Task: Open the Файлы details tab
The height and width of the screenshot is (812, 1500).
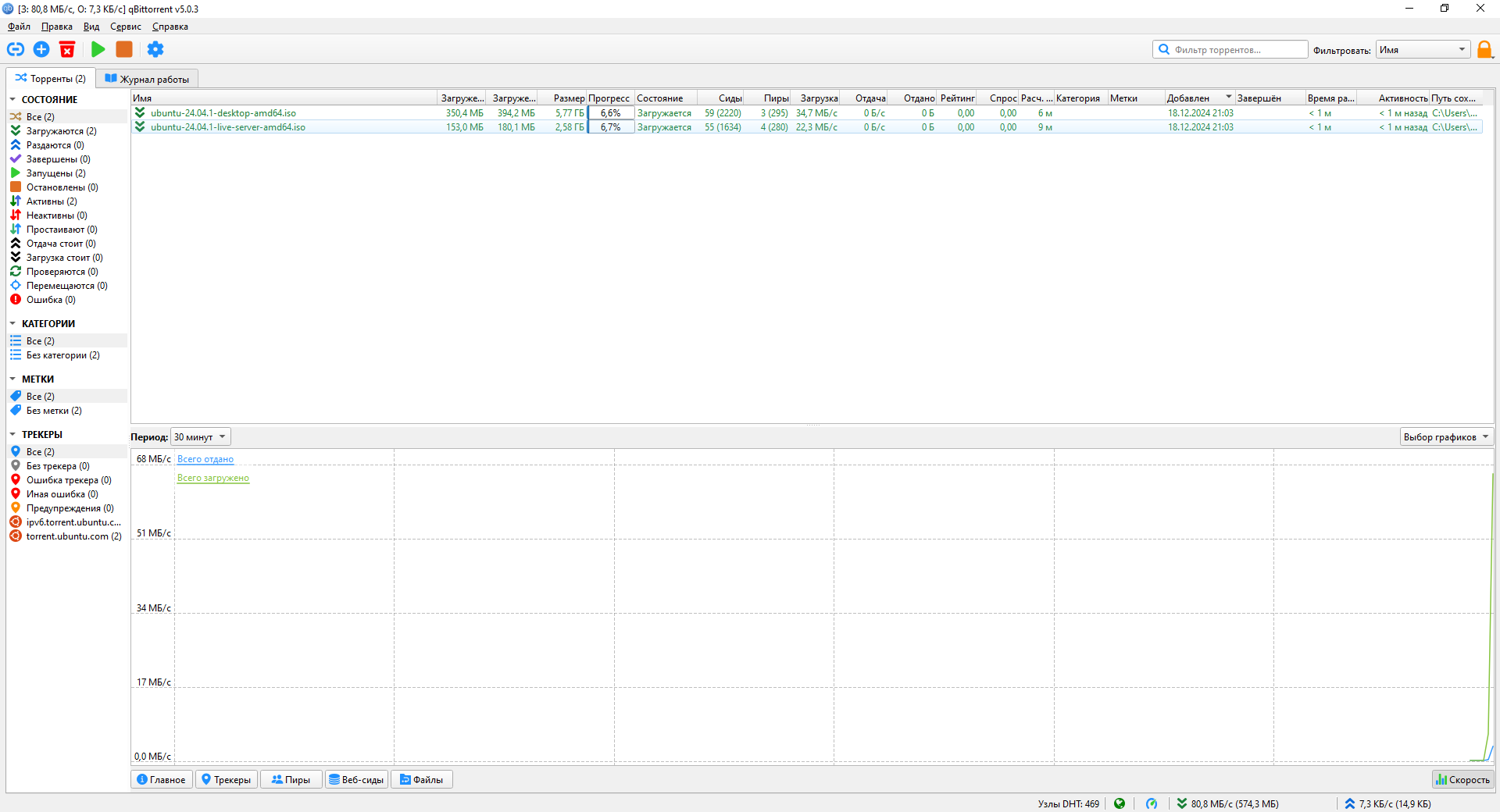Action: point(422,780)
